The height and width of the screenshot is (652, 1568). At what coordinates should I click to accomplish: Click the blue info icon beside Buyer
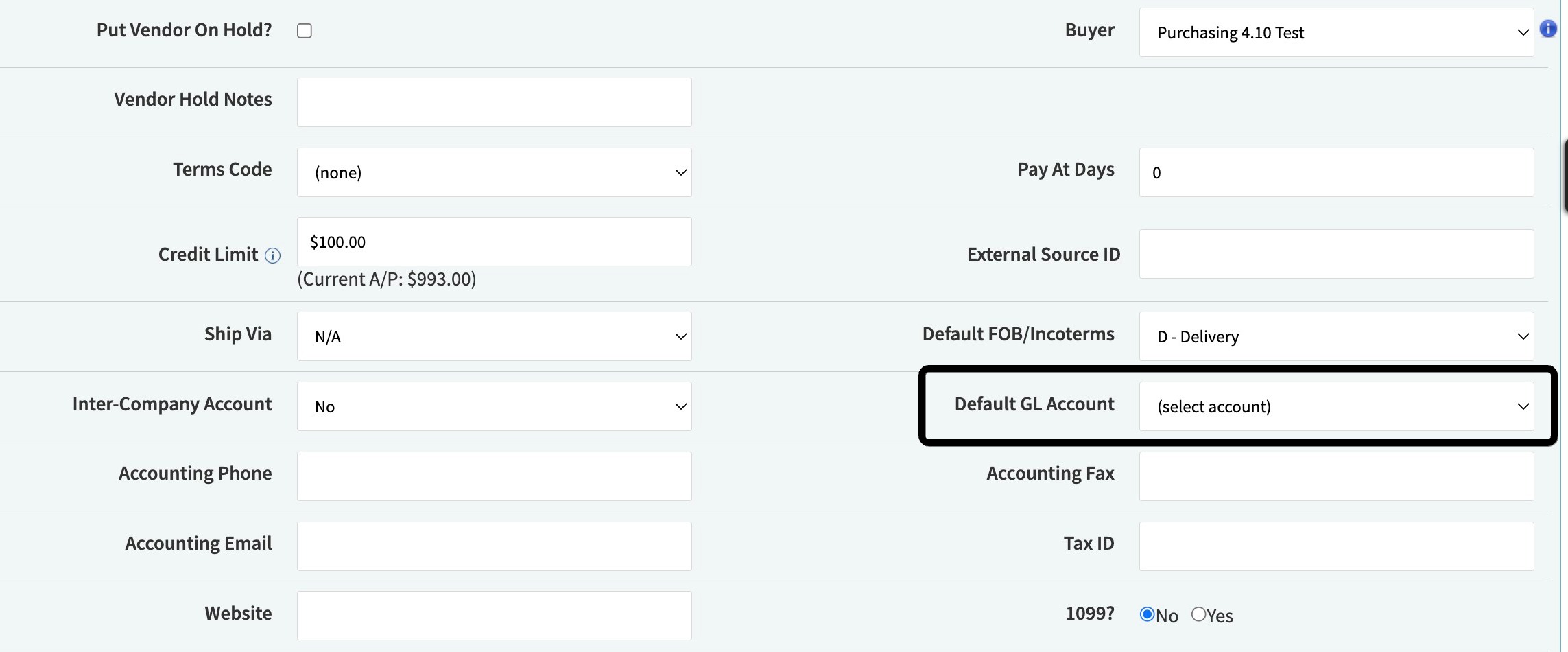click(x=1548, y=29)
